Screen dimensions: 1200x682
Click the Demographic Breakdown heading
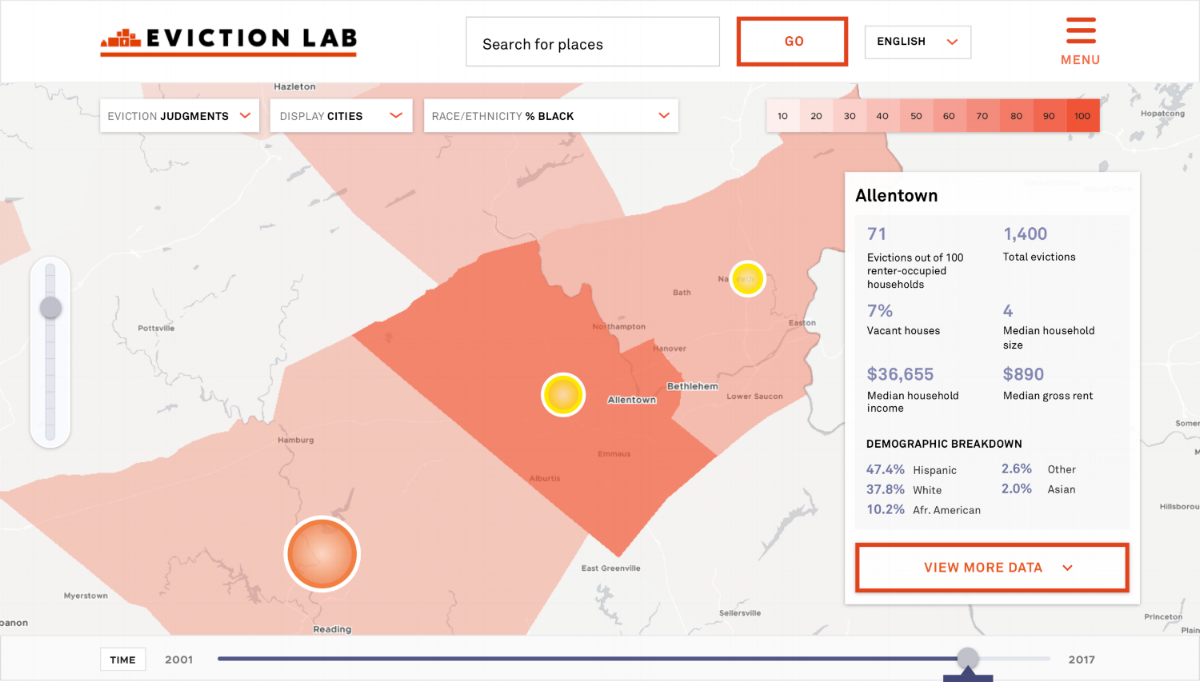(944, 444)
